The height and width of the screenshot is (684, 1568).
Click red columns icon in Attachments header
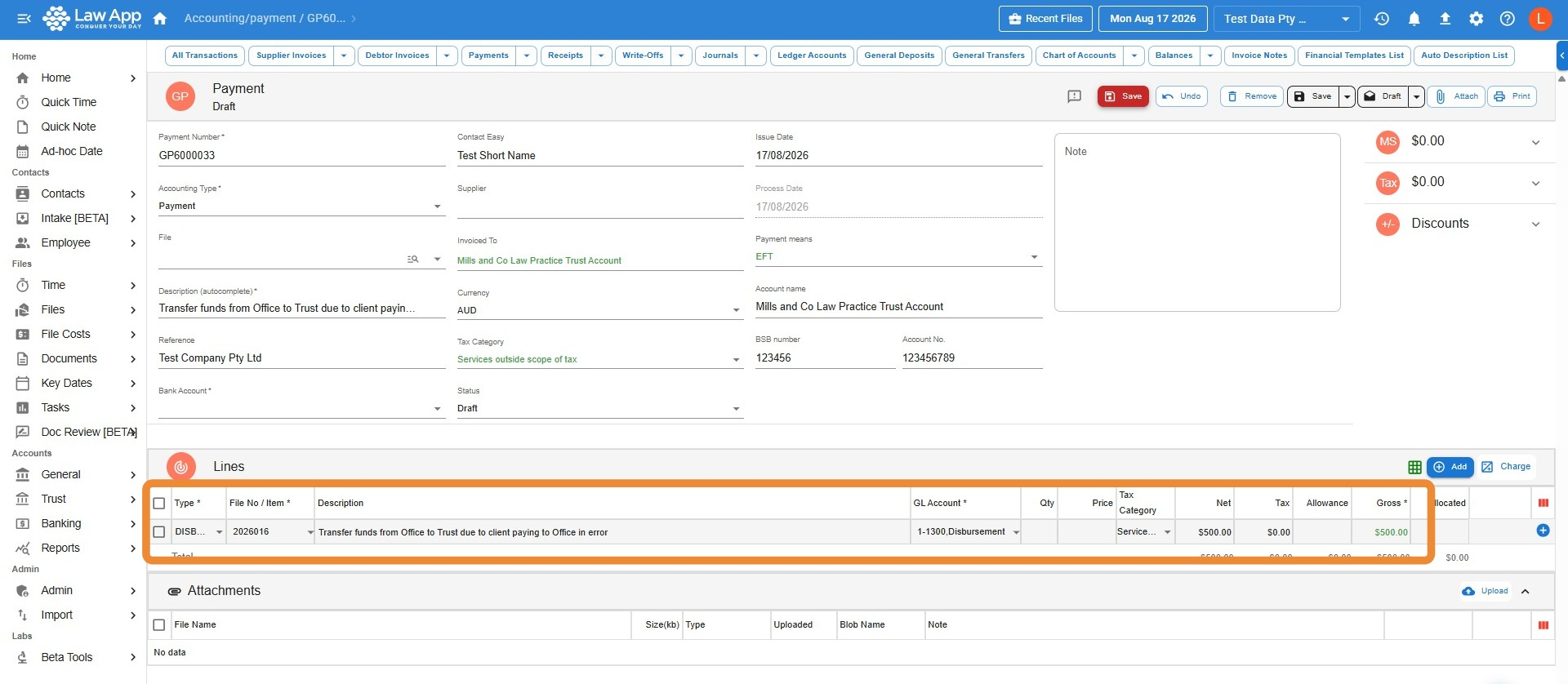coord(1543,625)
